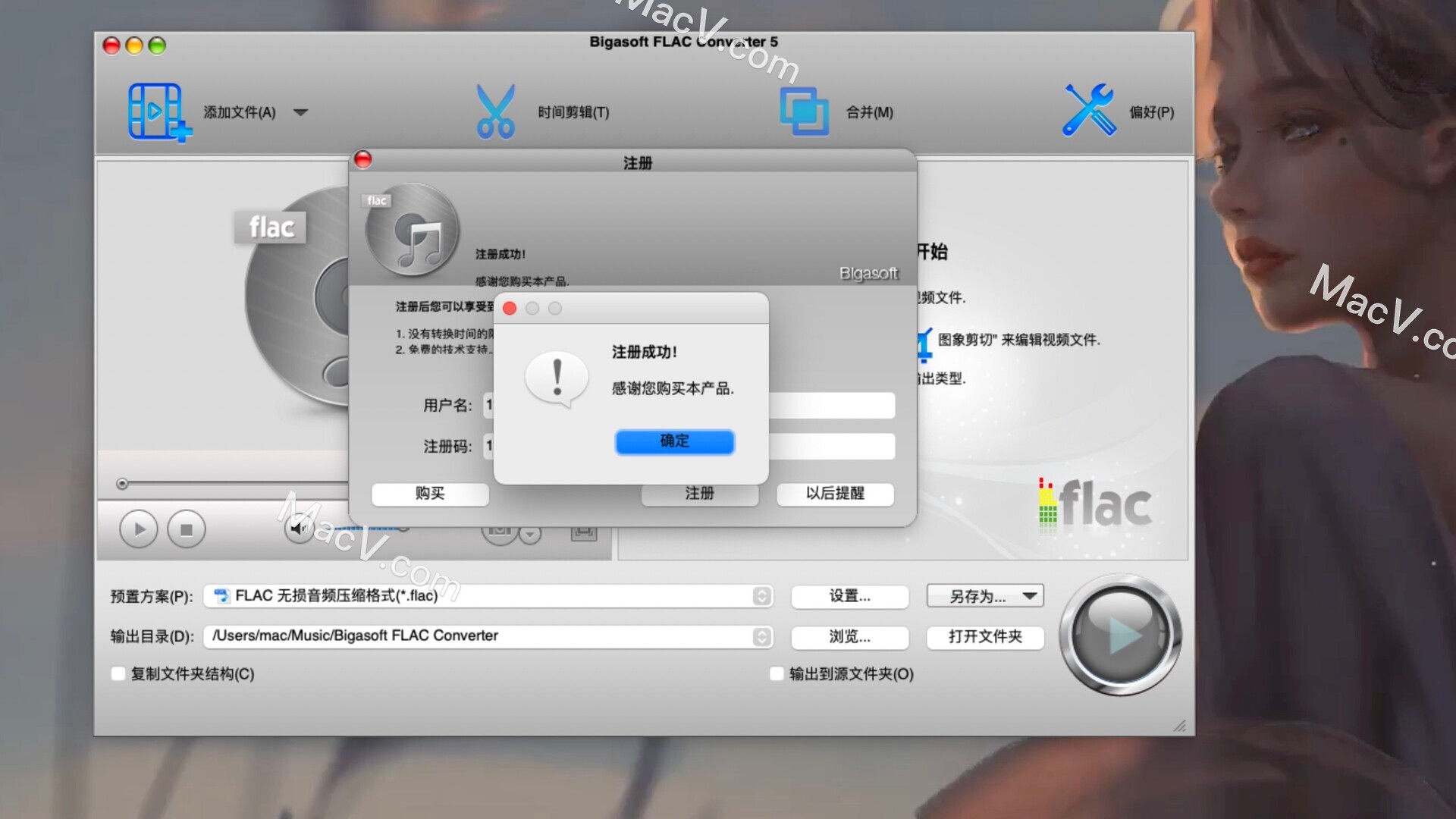Screen dimensions: 1456x819
Task: Click the Bigasoft brand text
Action: 868,273
